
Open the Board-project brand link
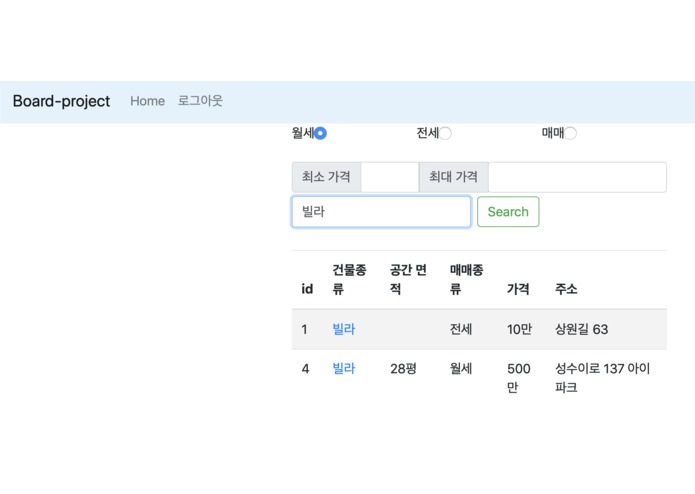coord(61,101)
